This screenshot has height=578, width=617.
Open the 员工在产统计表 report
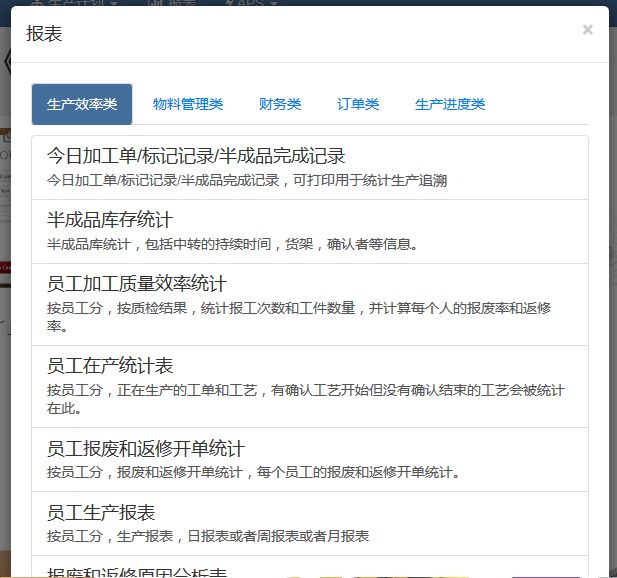tap(110, 366)
